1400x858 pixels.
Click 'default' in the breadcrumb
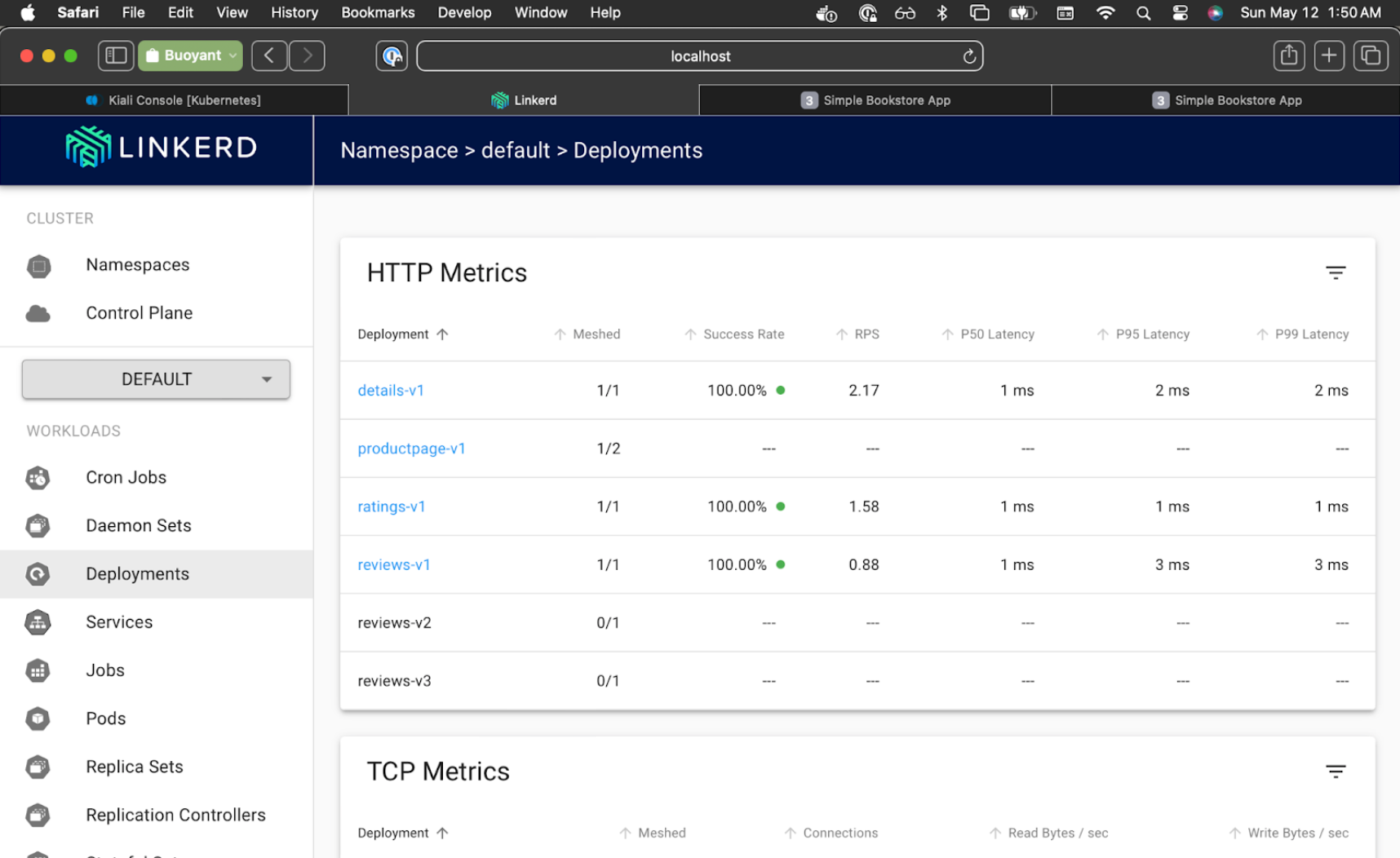point(516,150)
